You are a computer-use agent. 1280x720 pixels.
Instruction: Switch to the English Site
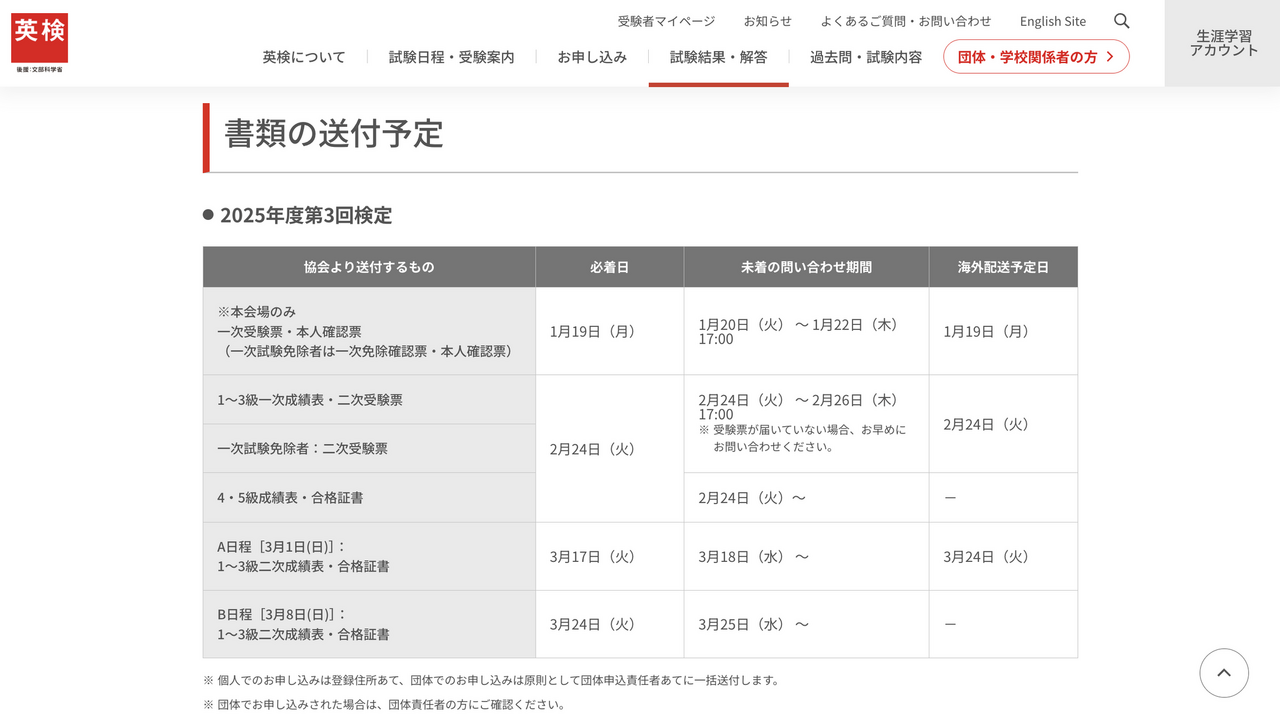(x=1052, y=20)
